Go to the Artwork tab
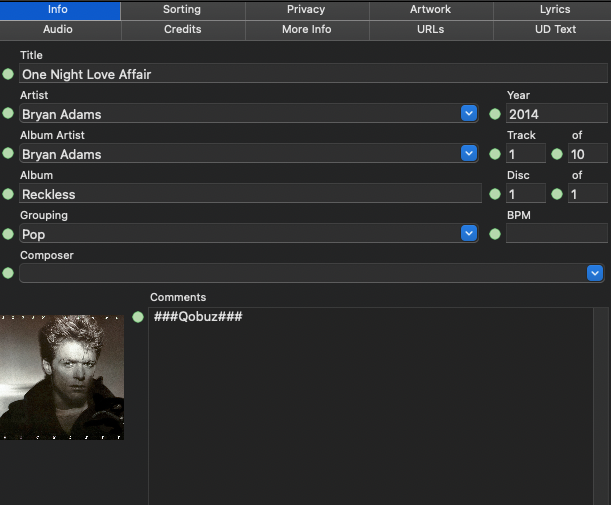Viewport: 611px width, 505px height. (431, 10)
